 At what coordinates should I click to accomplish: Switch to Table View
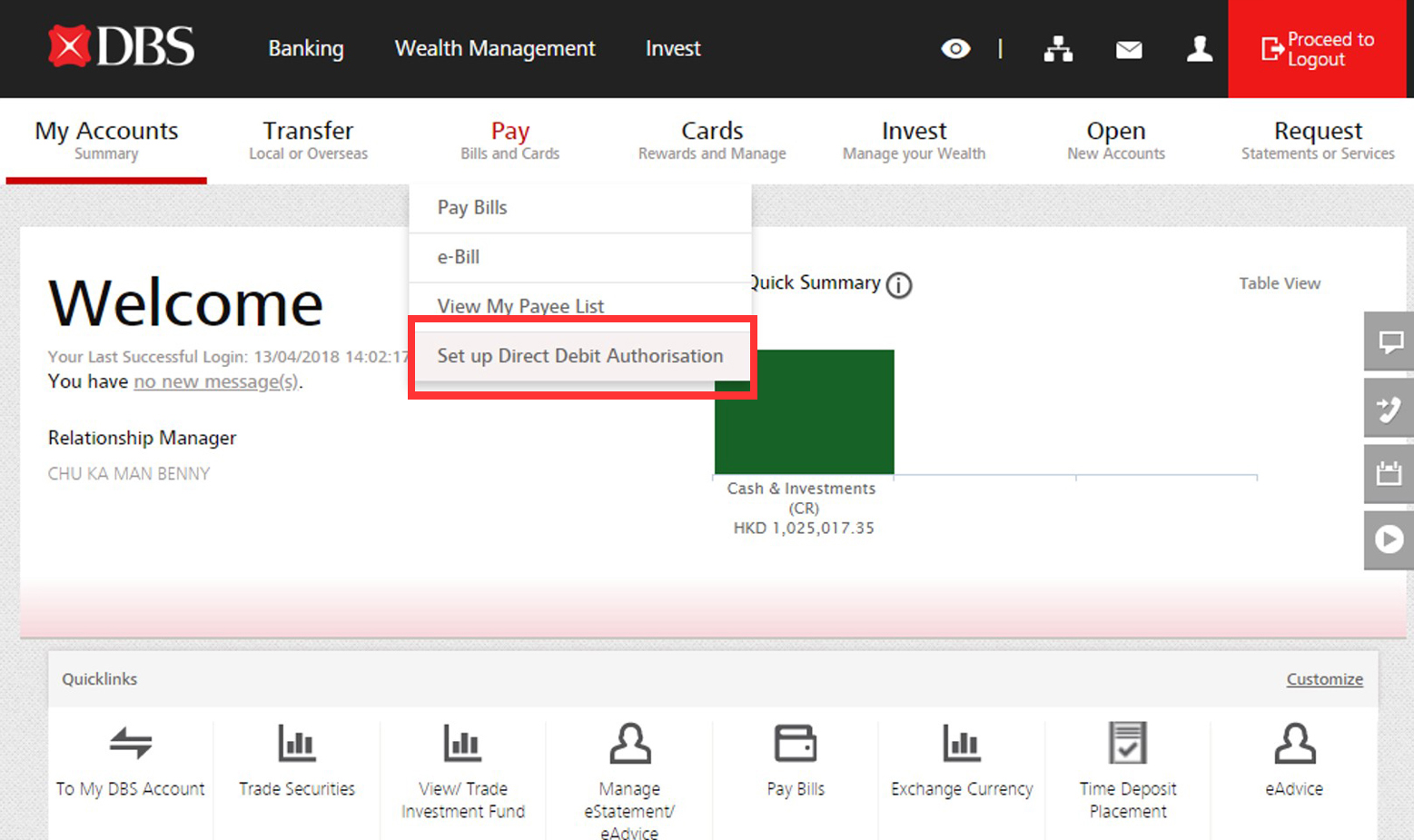pyautogui.click(x=1279, y=283)
